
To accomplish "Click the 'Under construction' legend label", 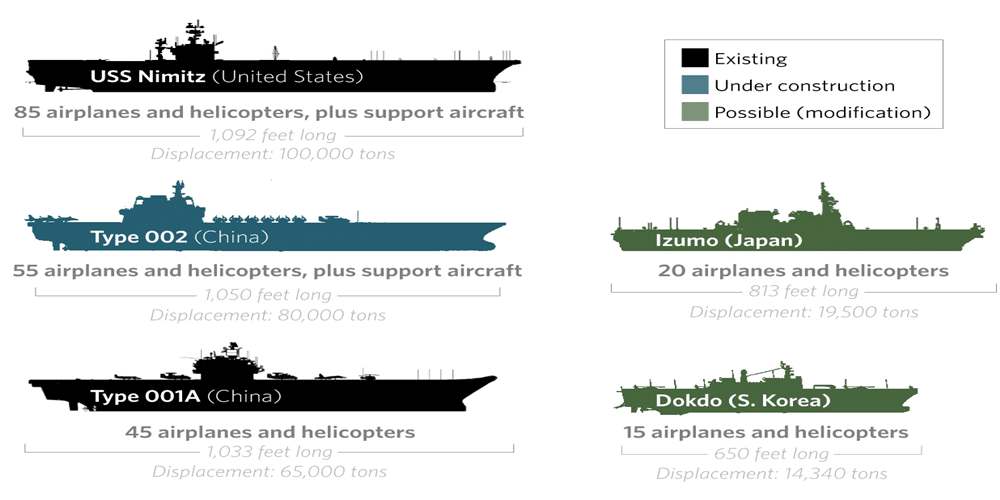I will point(804,85).
